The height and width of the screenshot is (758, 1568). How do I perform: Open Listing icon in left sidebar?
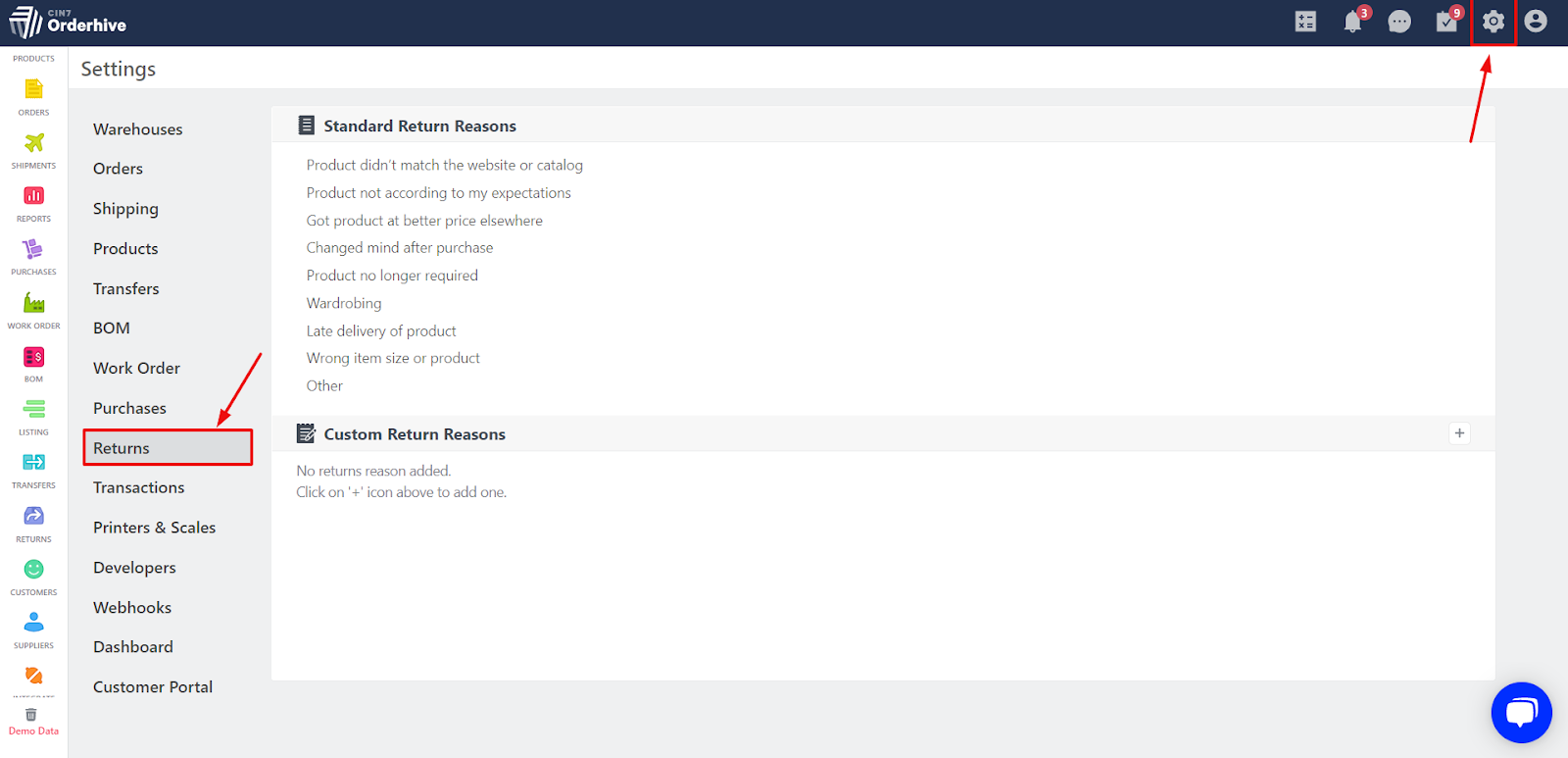click(33, 409)
